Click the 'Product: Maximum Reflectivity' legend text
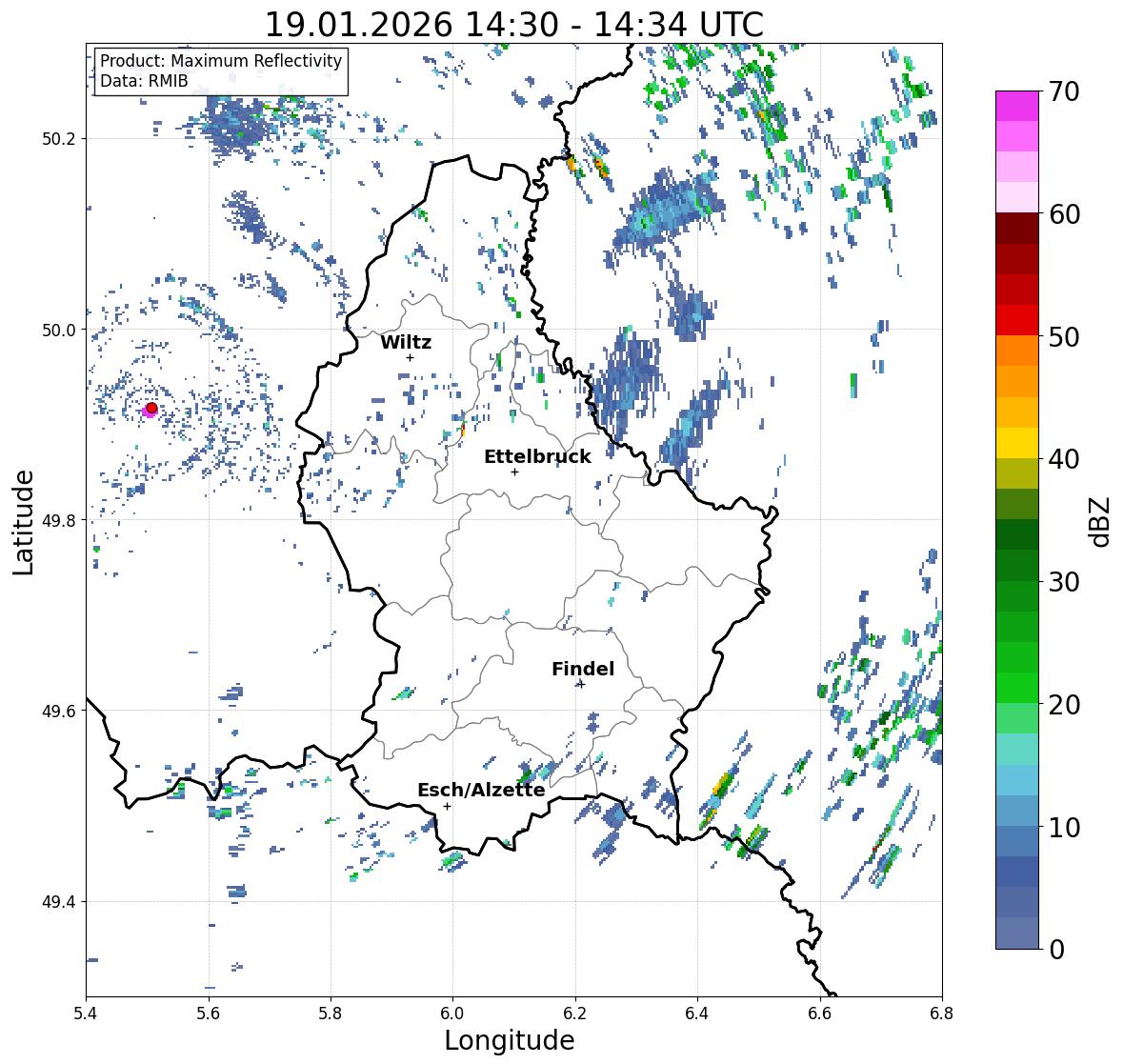The image size is (1123, 1064). click(x=221, y=61)
